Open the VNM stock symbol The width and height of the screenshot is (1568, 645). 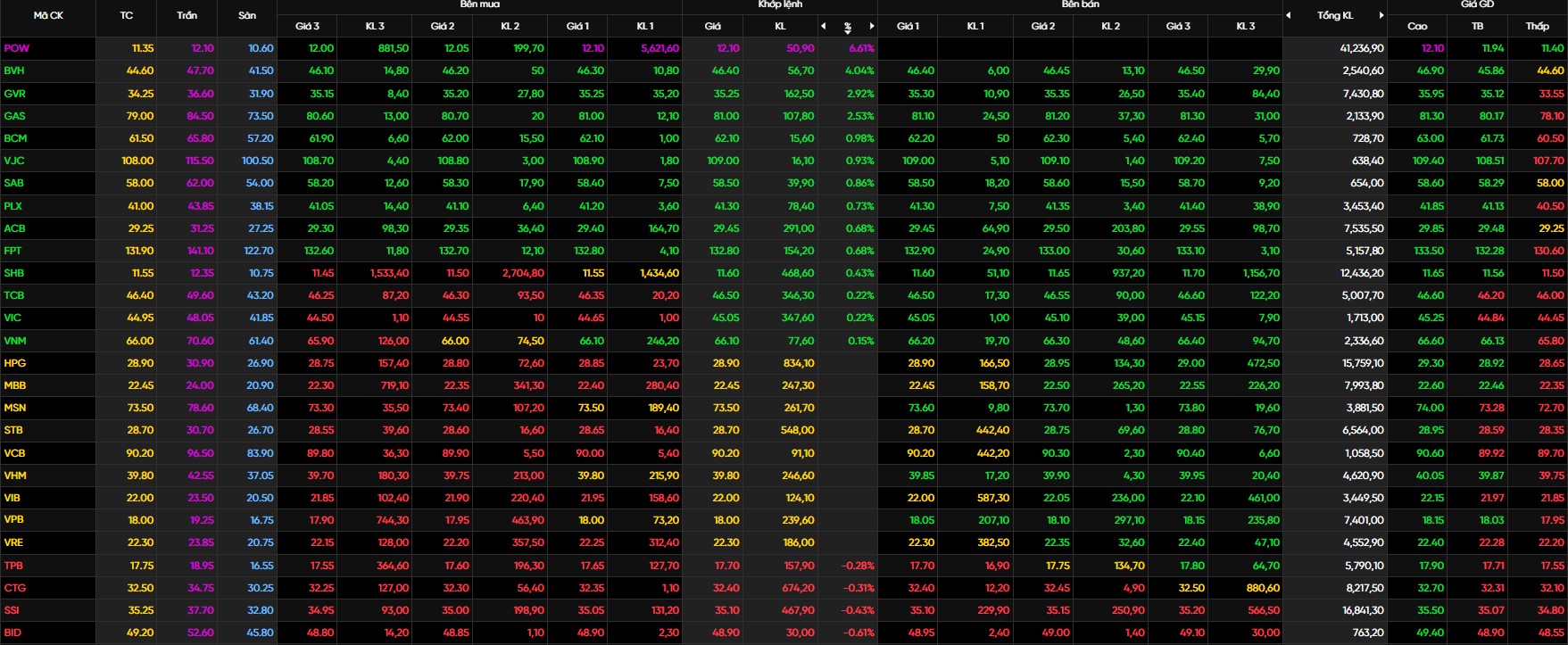[15, 341]
